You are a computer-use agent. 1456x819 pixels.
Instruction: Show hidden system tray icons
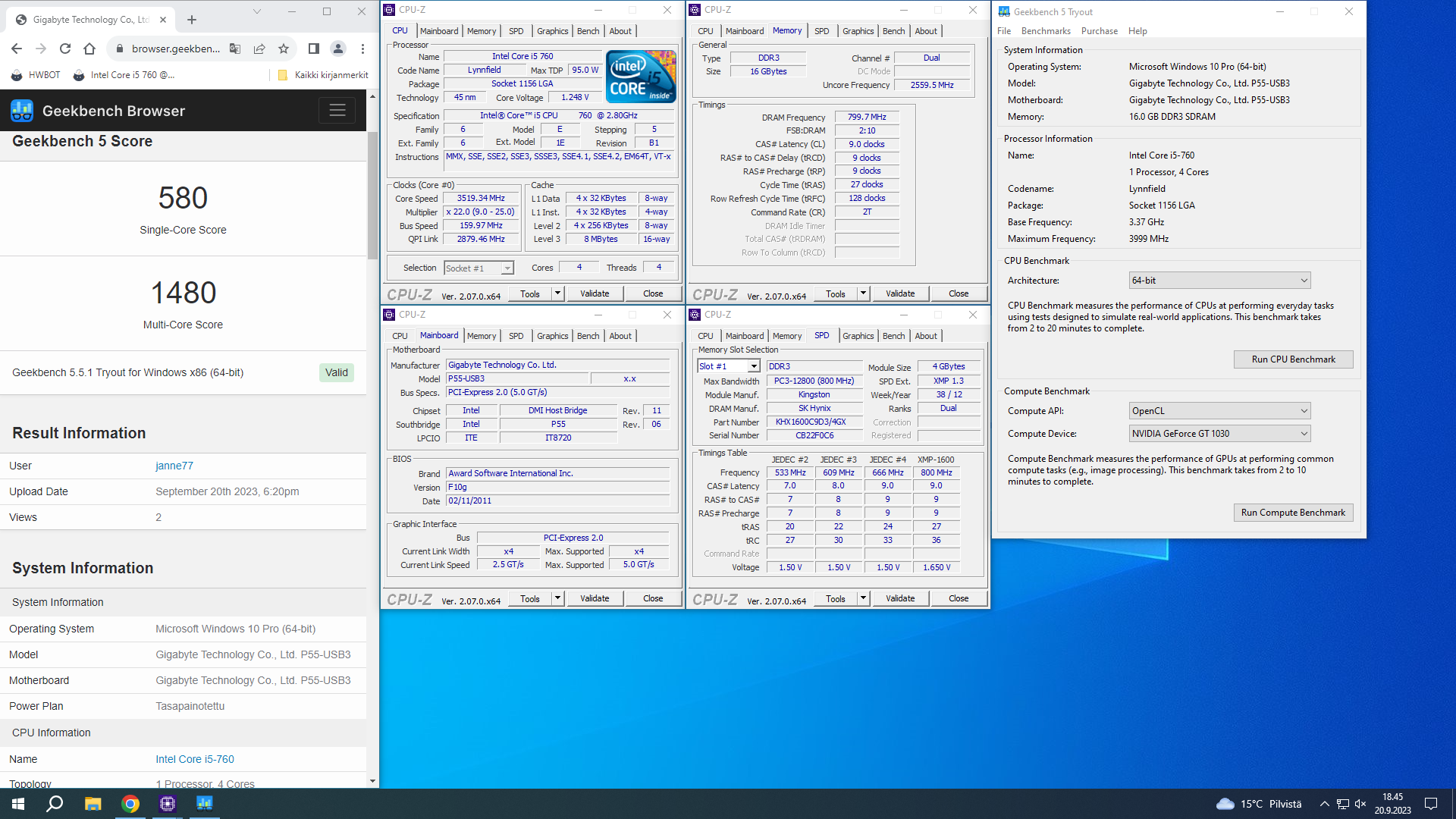[x=1324, y=804]
